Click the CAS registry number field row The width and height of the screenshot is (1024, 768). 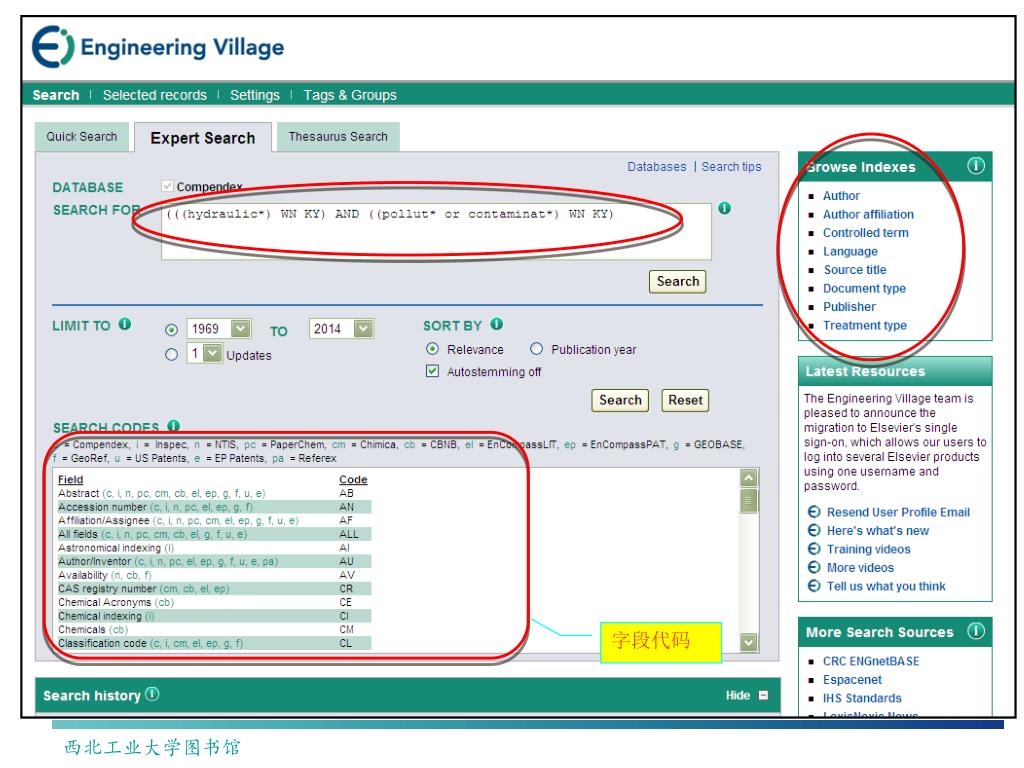[x=214, y=588]
